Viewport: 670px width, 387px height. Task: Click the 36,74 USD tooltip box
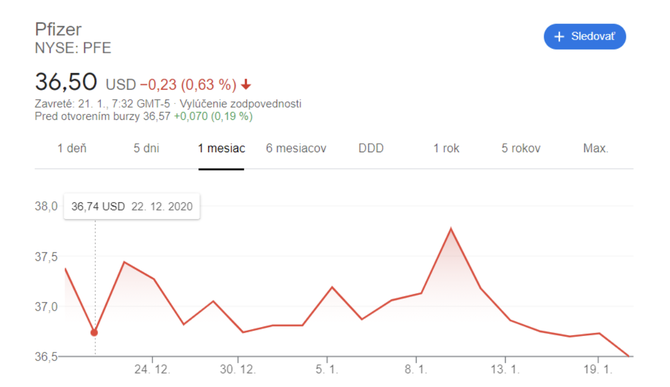132,207
